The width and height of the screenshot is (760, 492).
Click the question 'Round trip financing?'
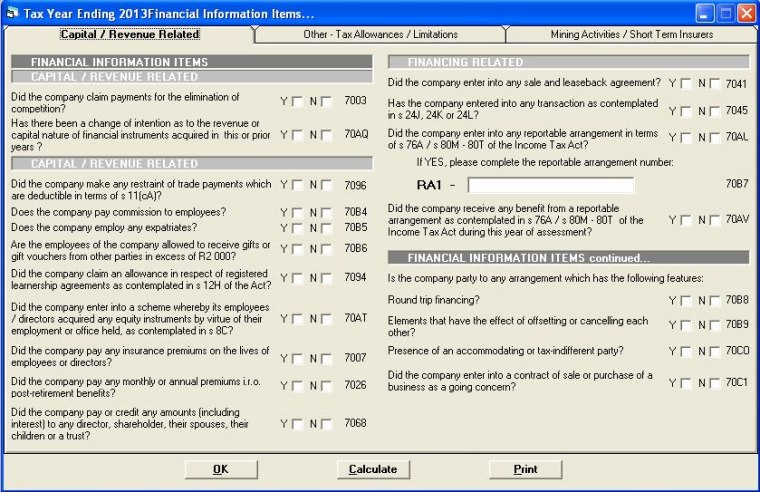tap(433, 300)
